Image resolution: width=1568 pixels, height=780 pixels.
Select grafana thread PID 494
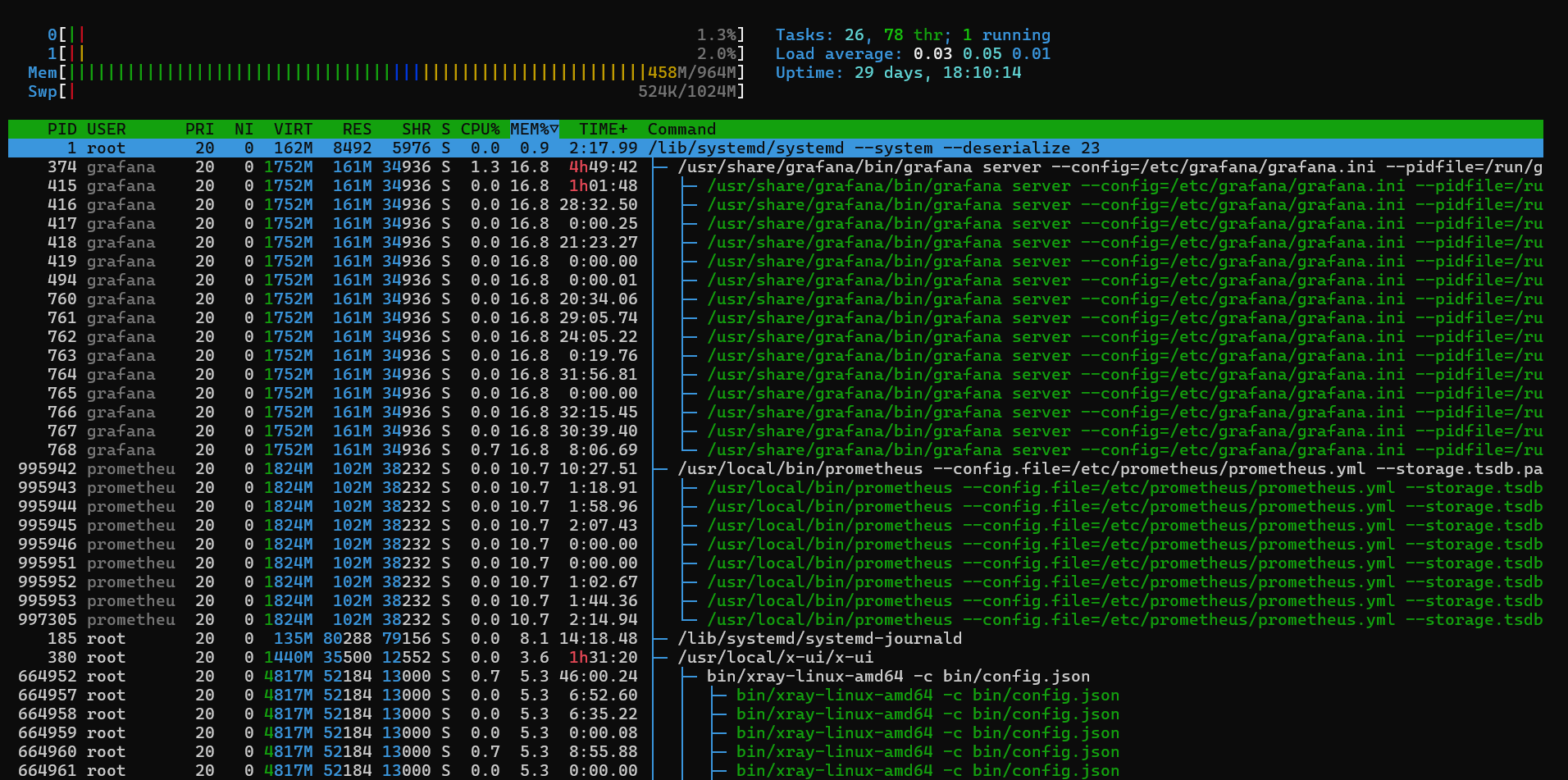point(776,281)
